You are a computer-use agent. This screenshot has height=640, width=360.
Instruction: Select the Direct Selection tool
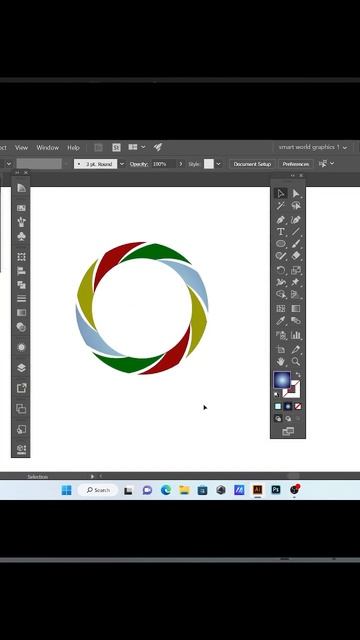pos(296,193)
